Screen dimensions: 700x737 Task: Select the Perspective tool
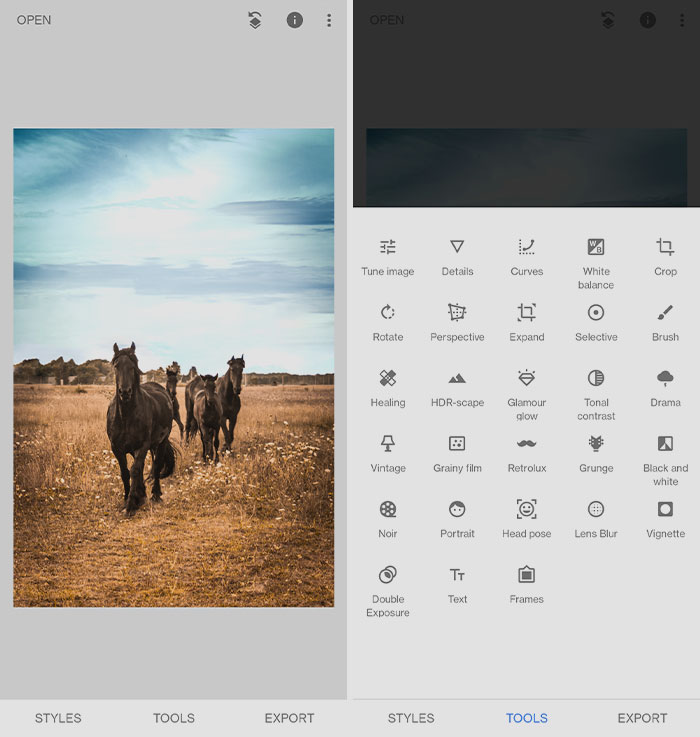pyautogui.click(x=457, y=322)
